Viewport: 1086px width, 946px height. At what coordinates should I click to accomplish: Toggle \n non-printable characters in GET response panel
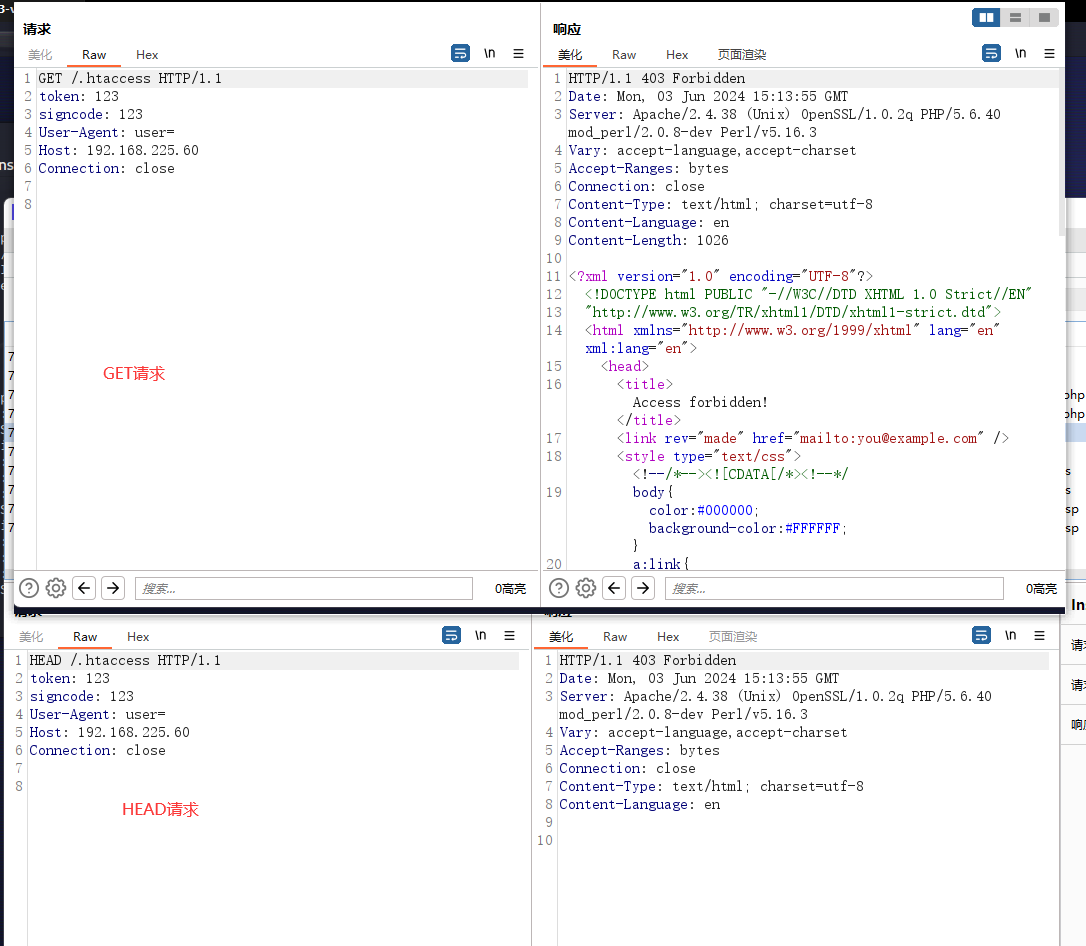pos(1020,53)
